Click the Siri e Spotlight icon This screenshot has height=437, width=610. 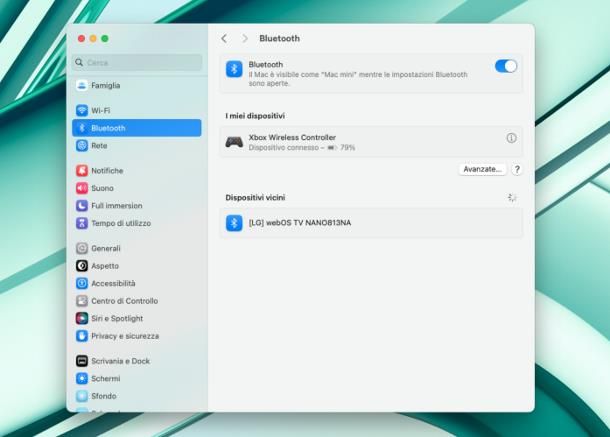pyautogui.click(x=82, y=318)
